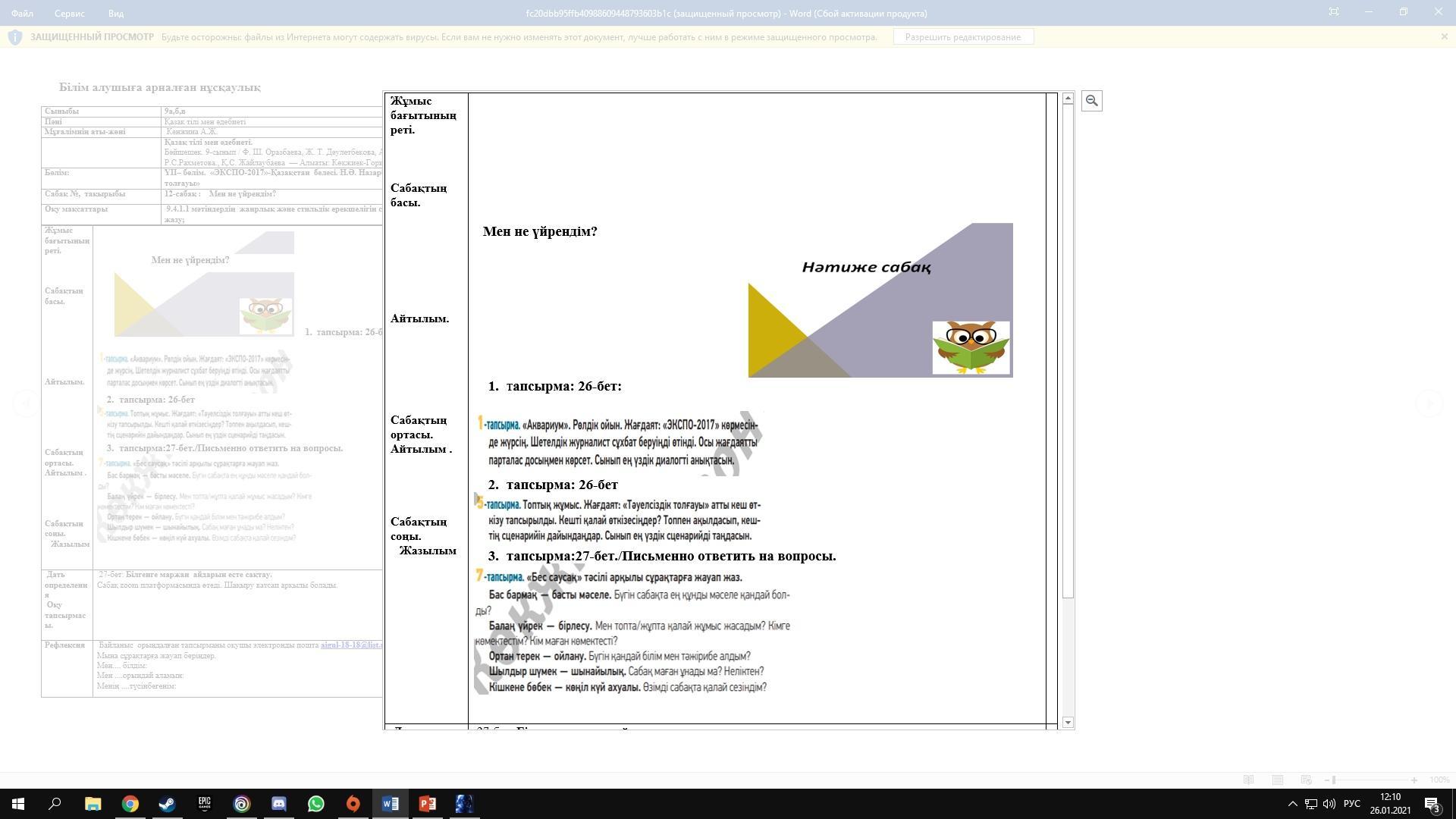This screenshot has height=819, width=1456.
Task: Click 'Жұмыс бағытының реті.' cell in zoomed panel
Action: (x=423, y=115)
